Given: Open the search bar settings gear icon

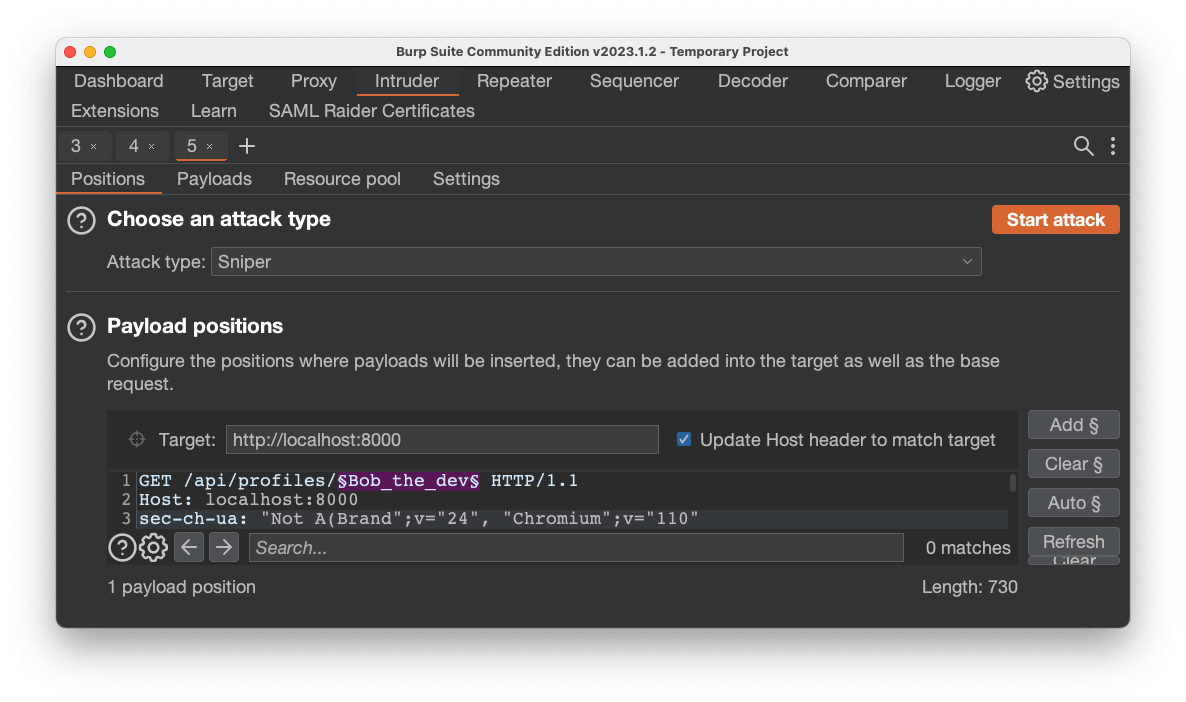Looking at the screenshot, I should tap(153, 547).
